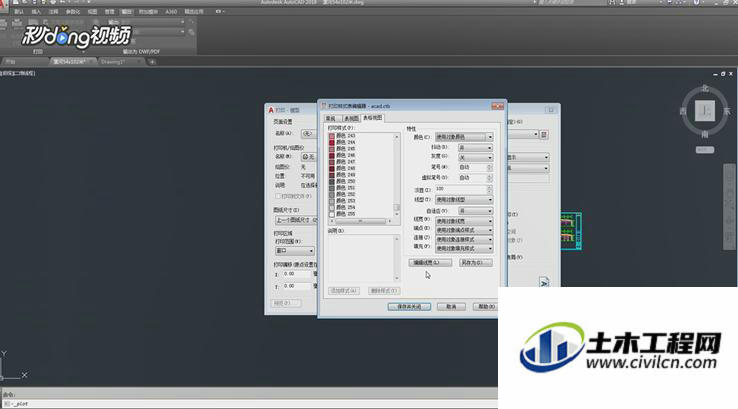Open the 表格视图 tab in the plot style editor
This screenshot has height=409, width=738.
pyautogui.click(x=372, y=118)
